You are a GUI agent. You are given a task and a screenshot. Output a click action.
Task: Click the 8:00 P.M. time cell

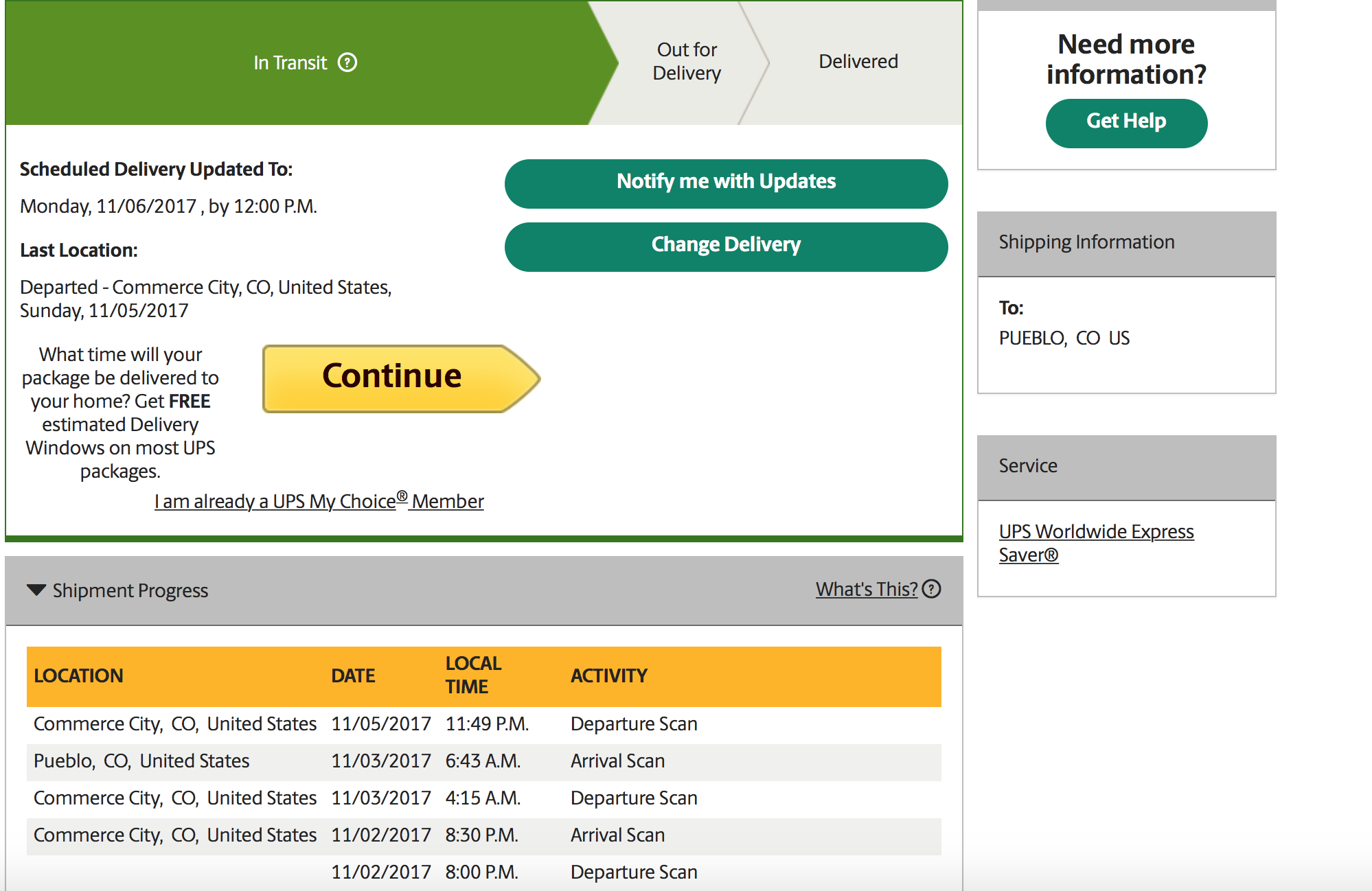coord(481,872)
